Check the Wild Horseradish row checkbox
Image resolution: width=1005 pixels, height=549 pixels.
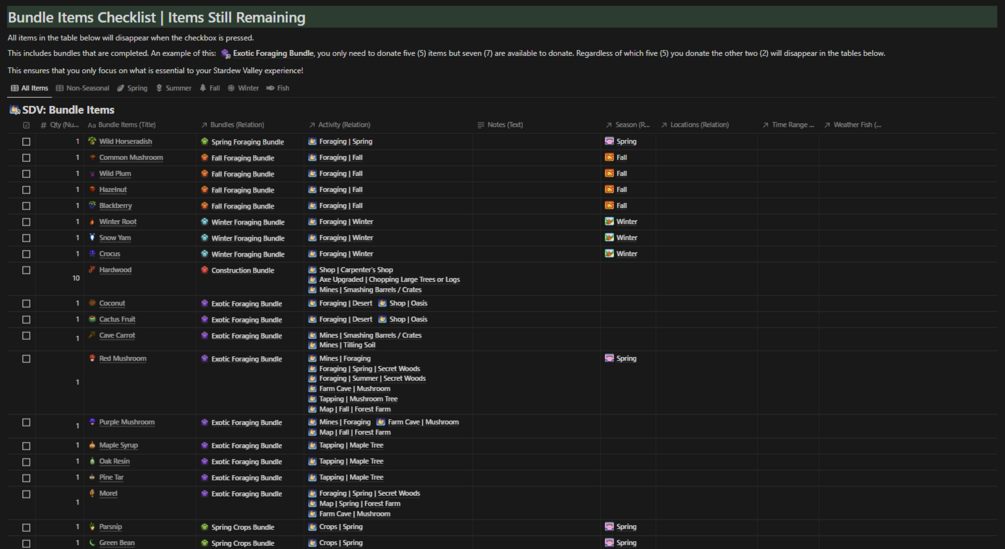click(x=26, y=142)
